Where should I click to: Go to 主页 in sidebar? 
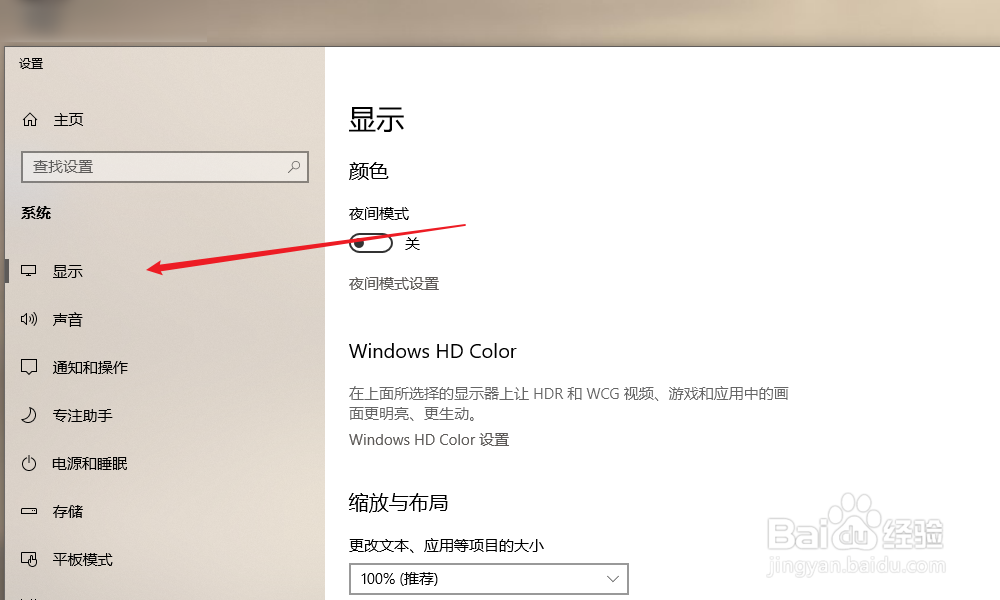point(68,119)
